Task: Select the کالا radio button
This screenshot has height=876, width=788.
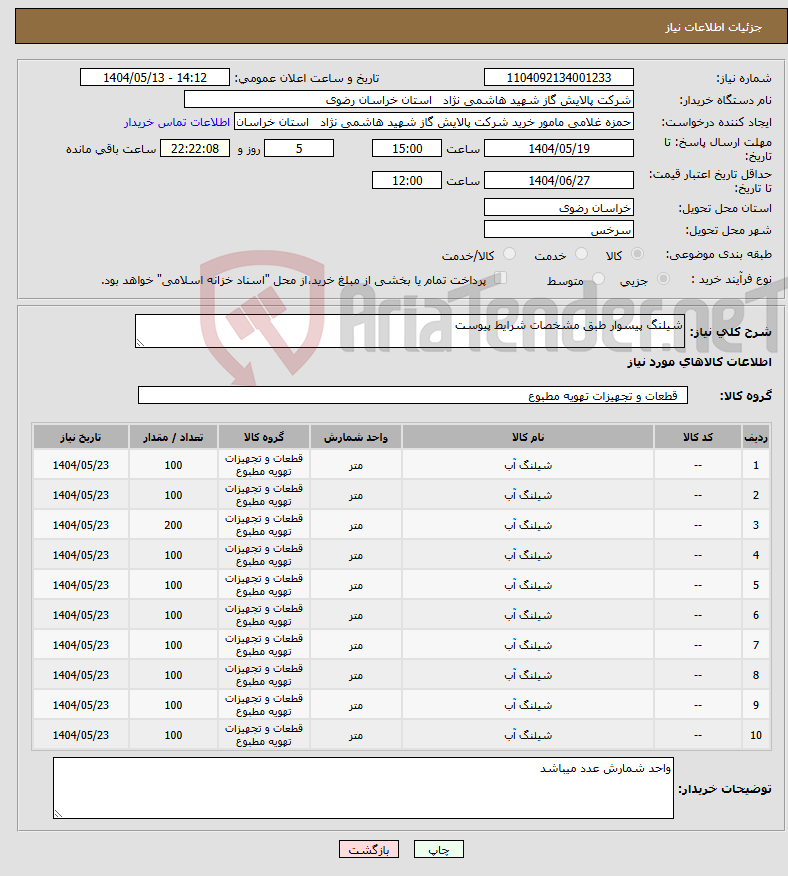Action: click(x=637, y=254)
